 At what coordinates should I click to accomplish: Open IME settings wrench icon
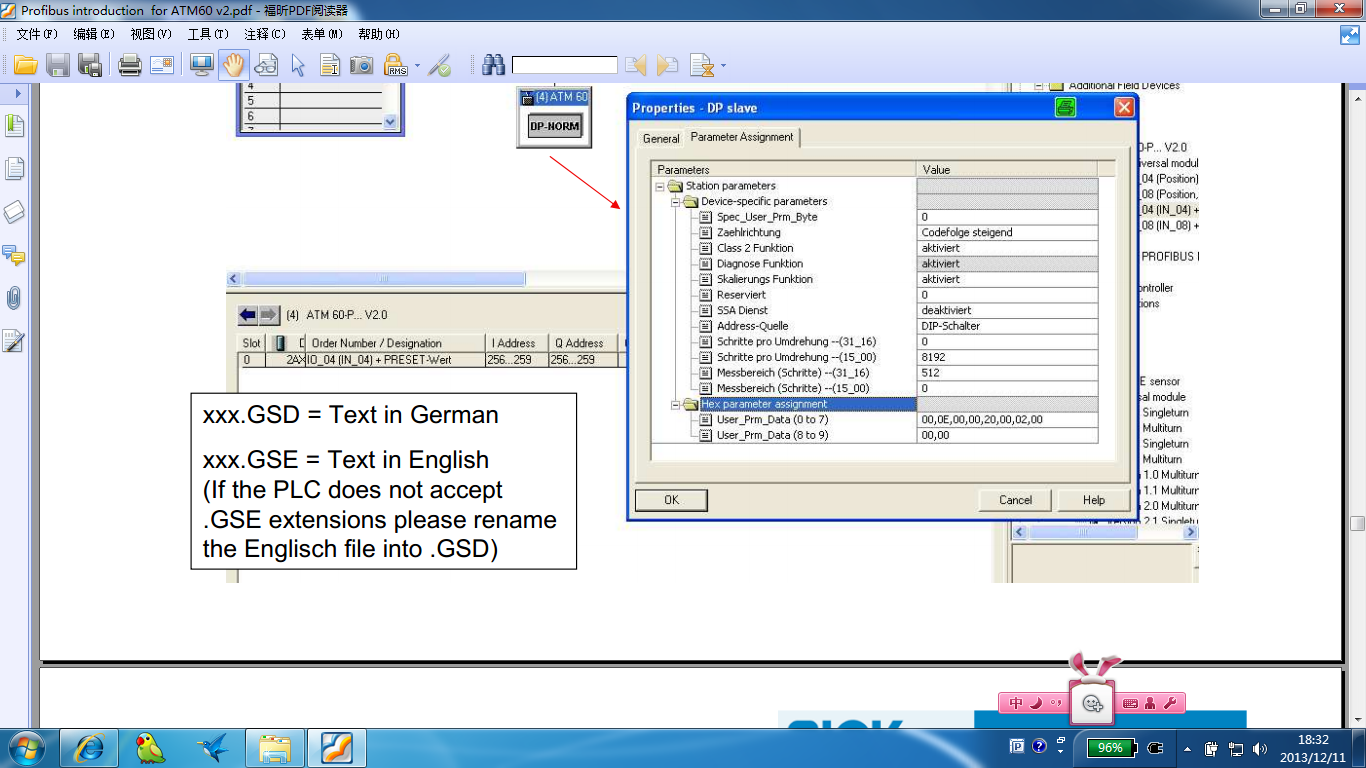(x=1170, y=703)
